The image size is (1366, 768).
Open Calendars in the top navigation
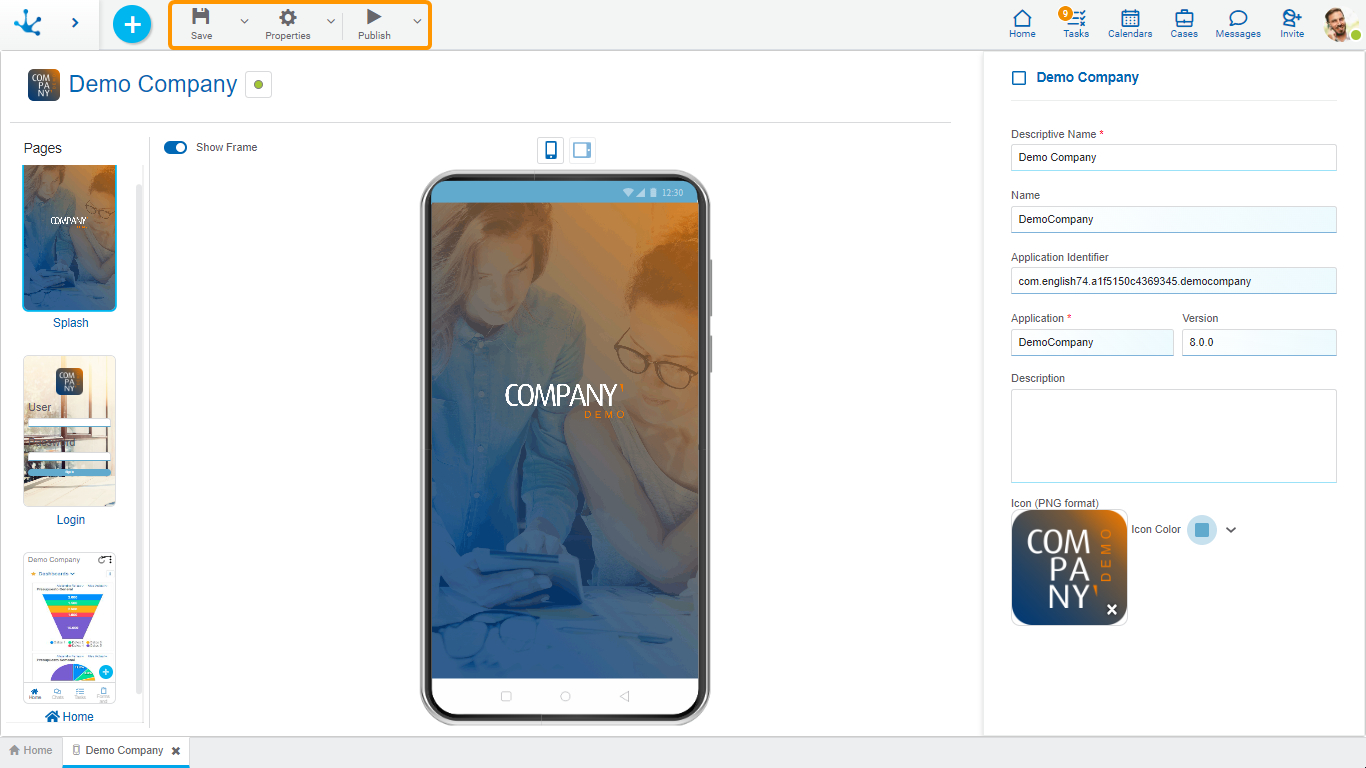[1130, 24]
